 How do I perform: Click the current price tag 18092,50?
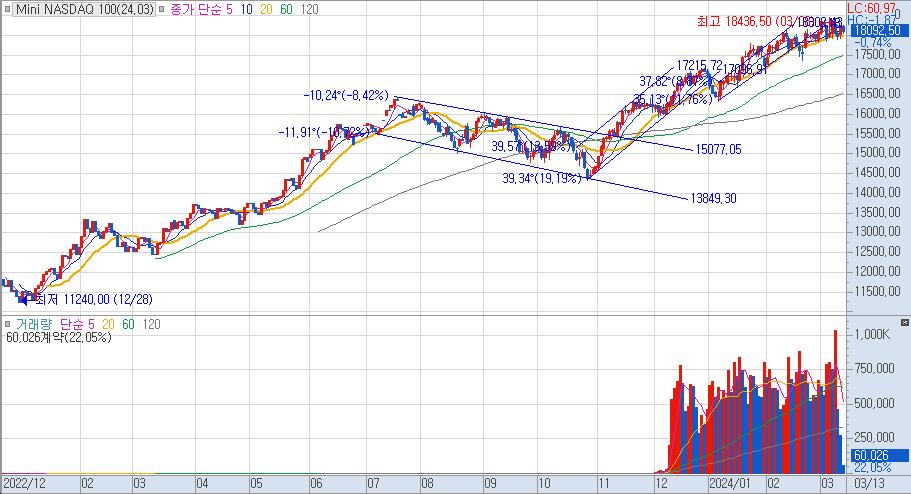click(x=878, y=30)
